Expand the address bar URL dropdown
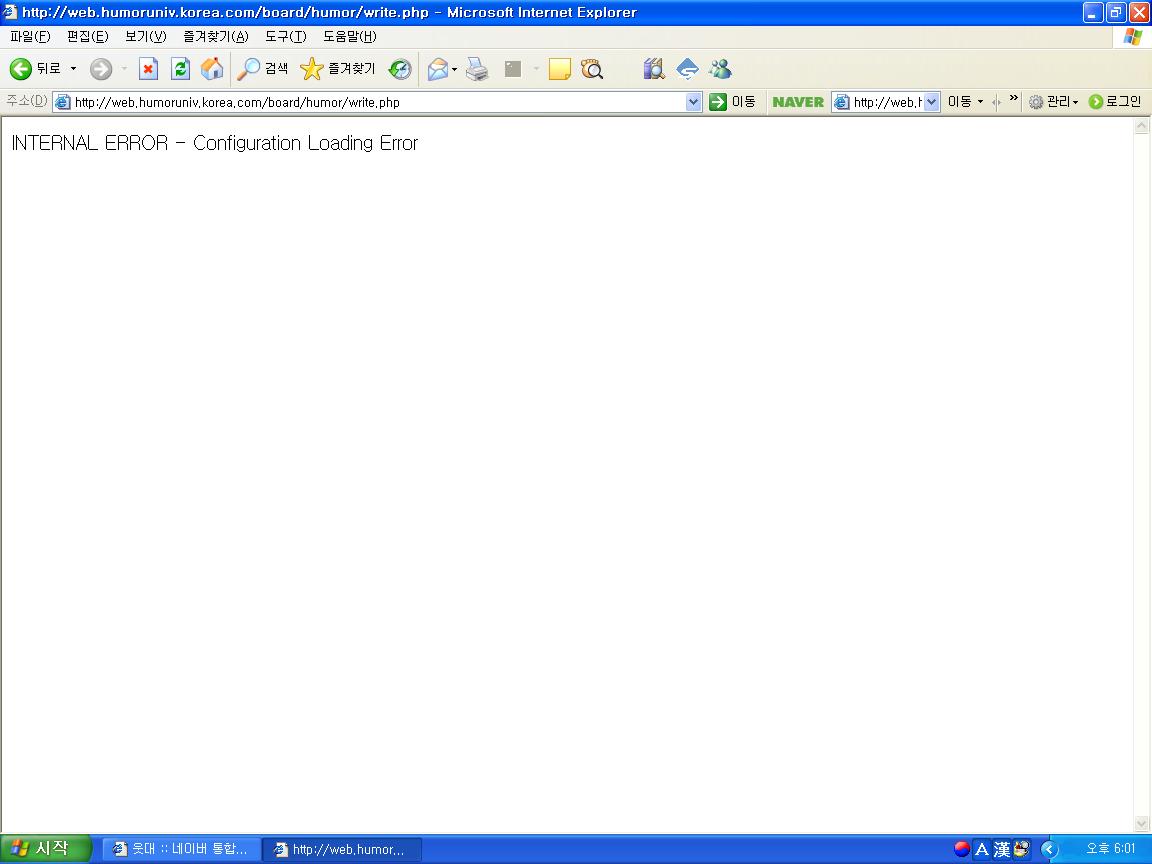Image resolution: width=1152 pixels, height=864 pixels. click(694, 102)
